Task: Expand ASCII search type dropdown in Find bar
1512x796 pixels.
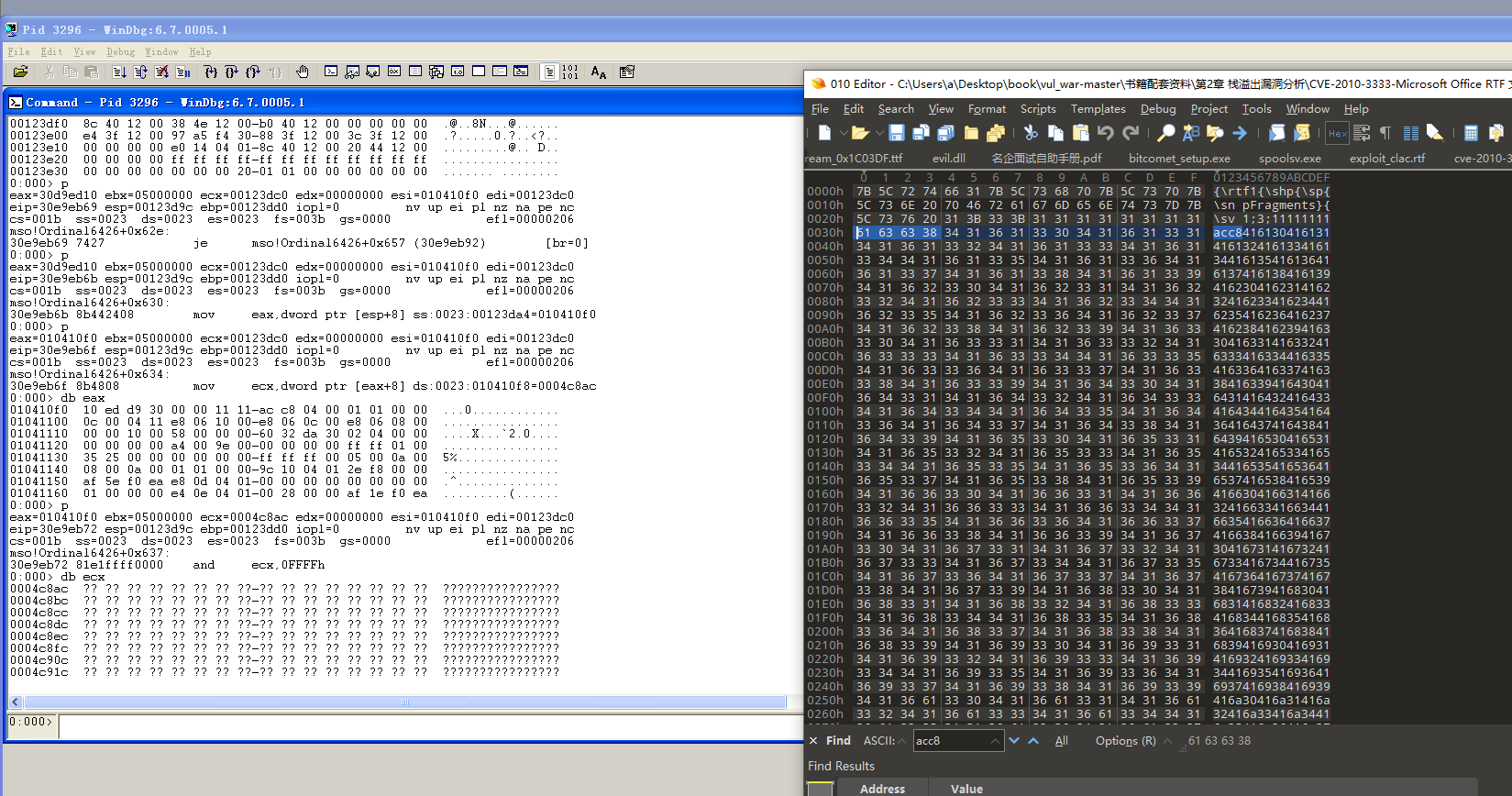Action: click(902, 741)
